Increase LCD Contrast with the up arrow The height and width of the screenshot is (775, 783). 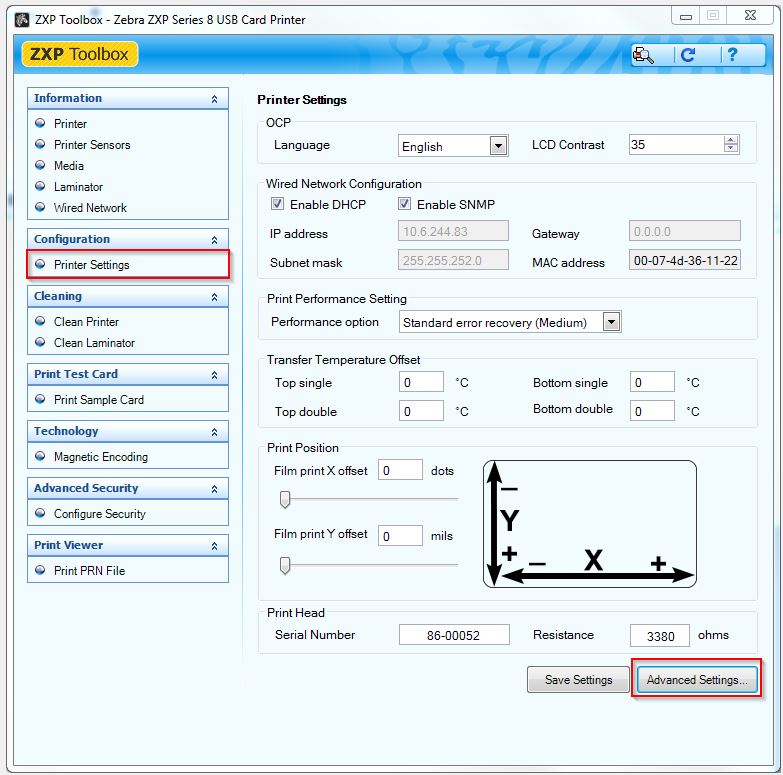pos(731,140)
